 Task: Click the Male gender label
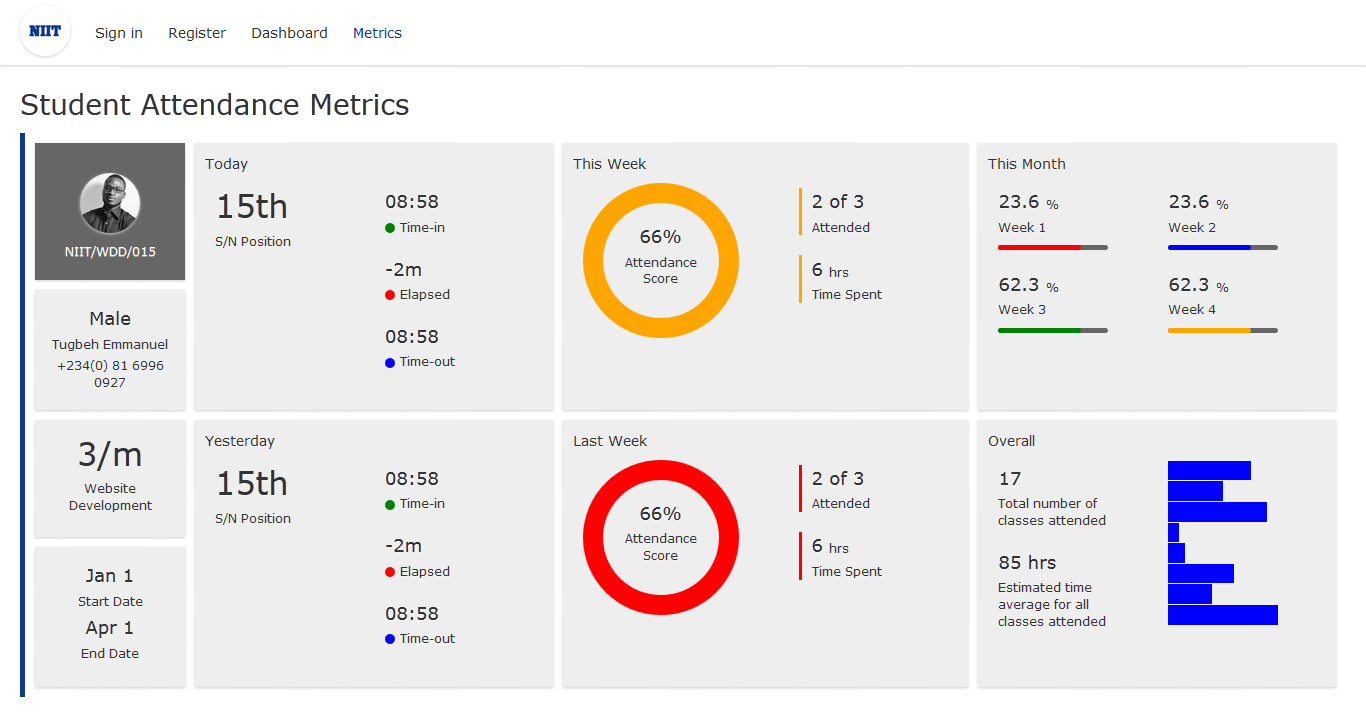110,319
